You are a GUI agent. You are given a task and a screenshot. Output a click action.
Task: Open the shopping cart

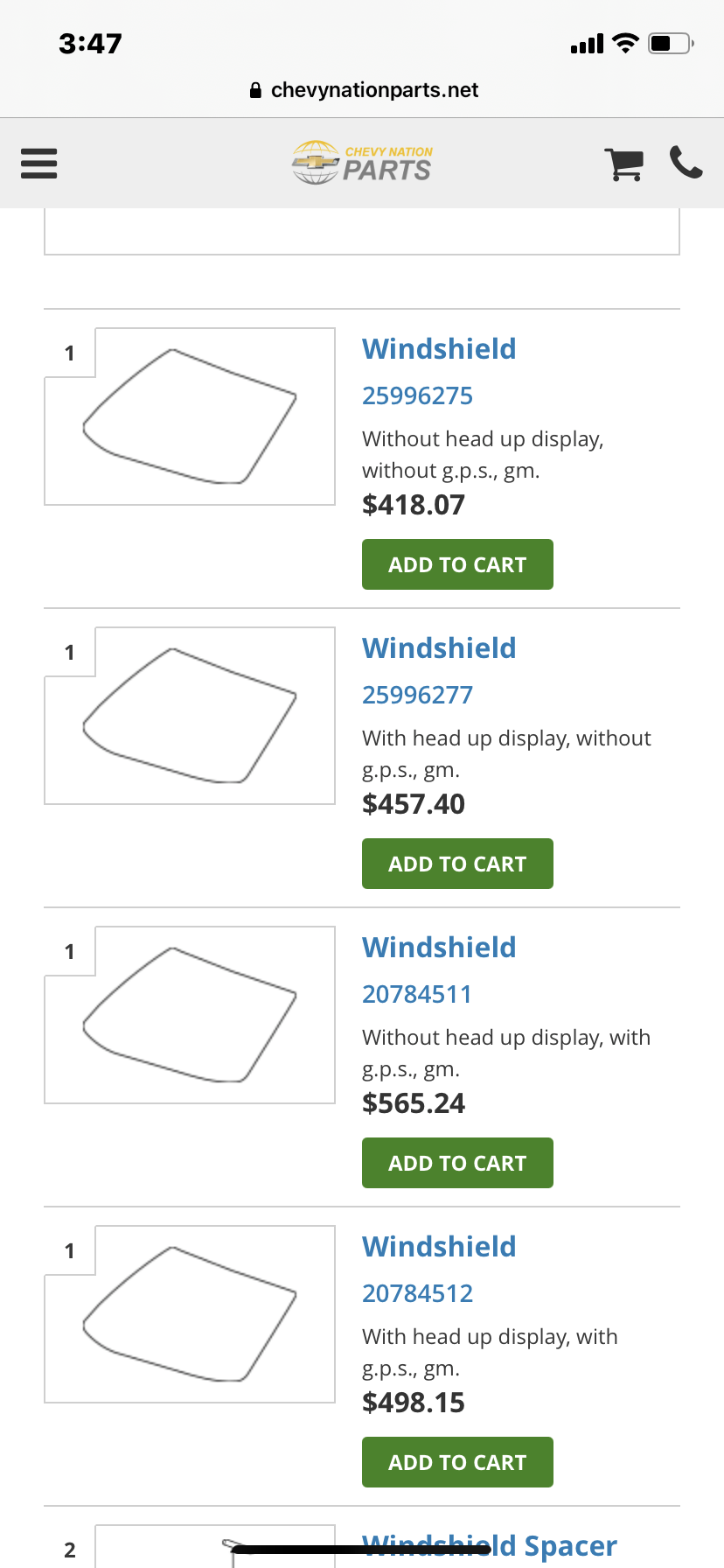(624, 164)
